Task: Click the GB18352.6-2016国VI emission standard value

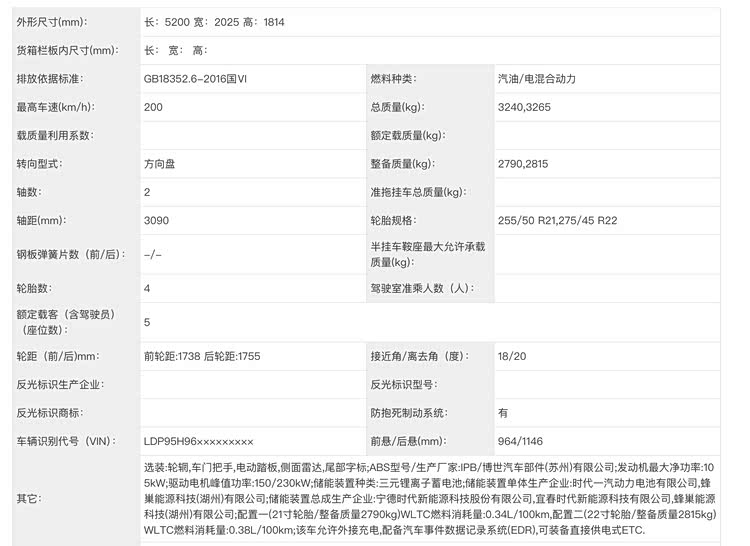Action: 202,78
